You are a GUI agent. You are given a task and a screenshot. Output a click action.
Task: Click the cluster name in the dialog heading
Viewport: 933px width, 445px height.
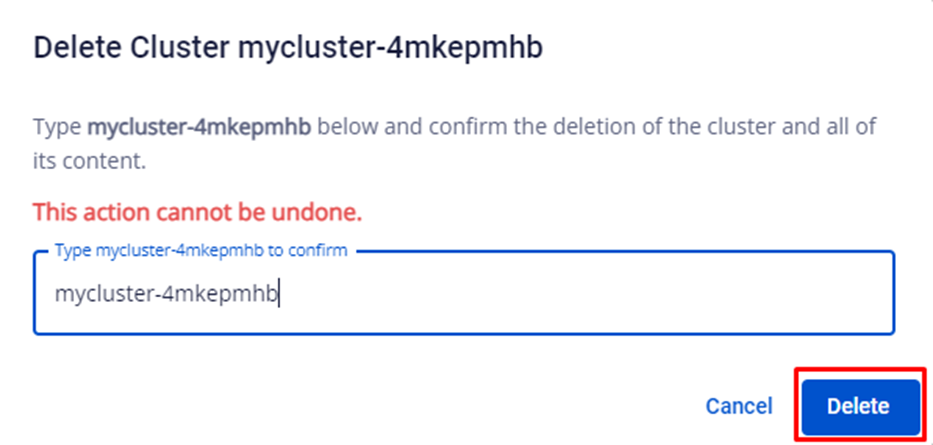tap(390, 47)
